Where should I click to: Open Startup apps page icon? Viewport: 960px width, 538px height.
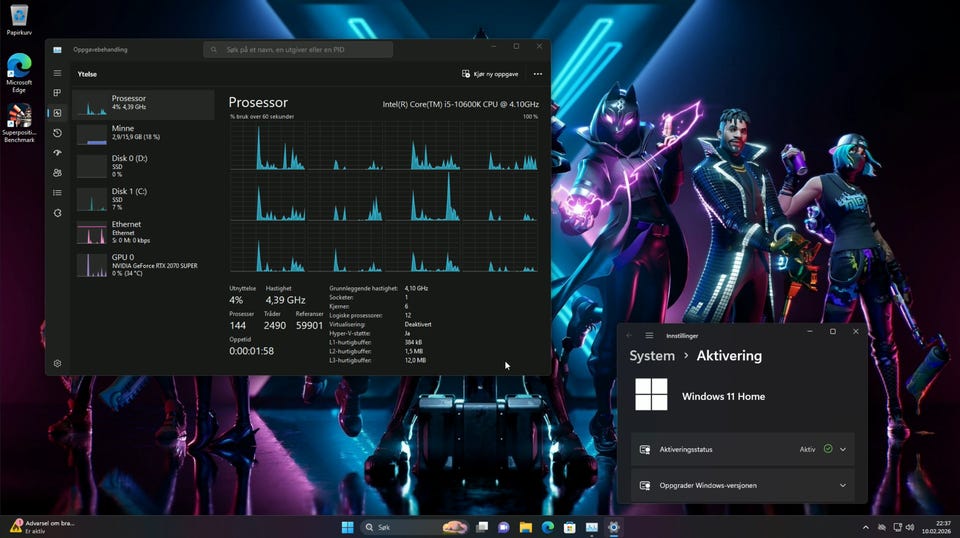pos(57,153)
